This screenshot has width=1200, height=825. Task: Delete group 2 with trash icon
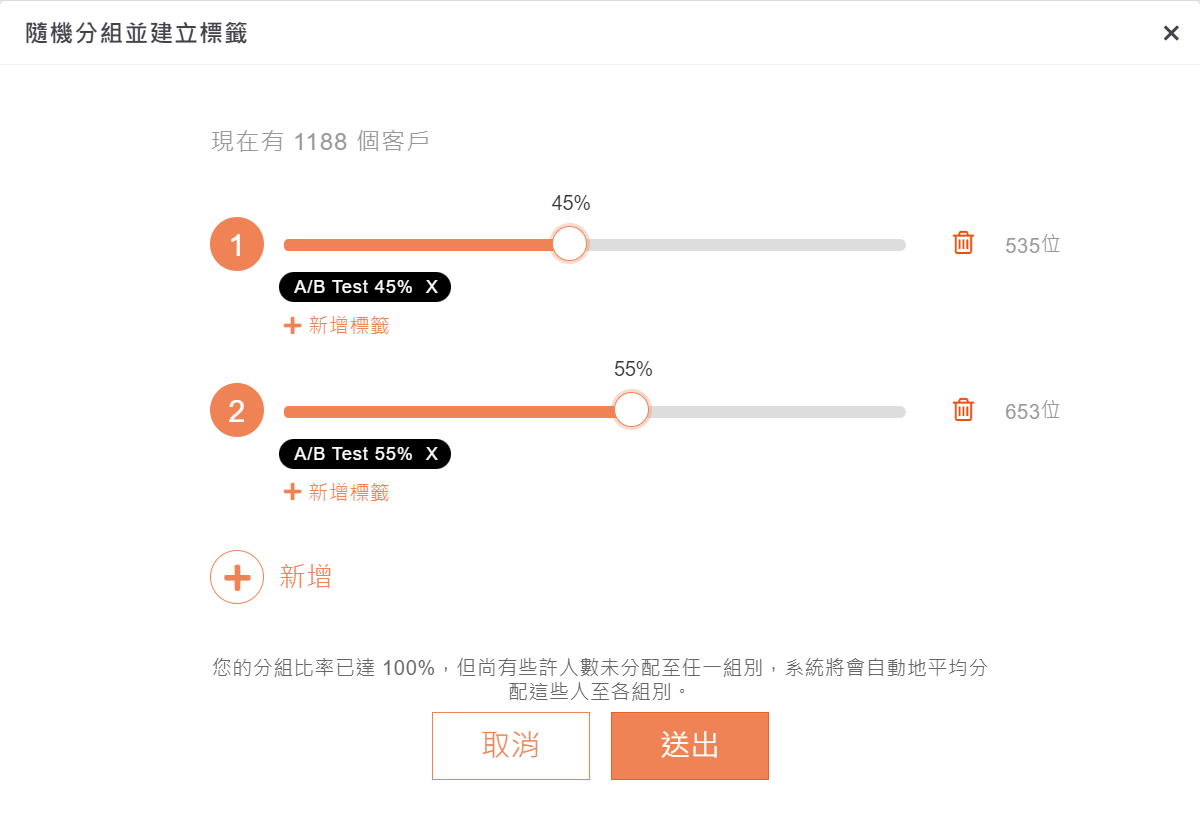[963, 409]
